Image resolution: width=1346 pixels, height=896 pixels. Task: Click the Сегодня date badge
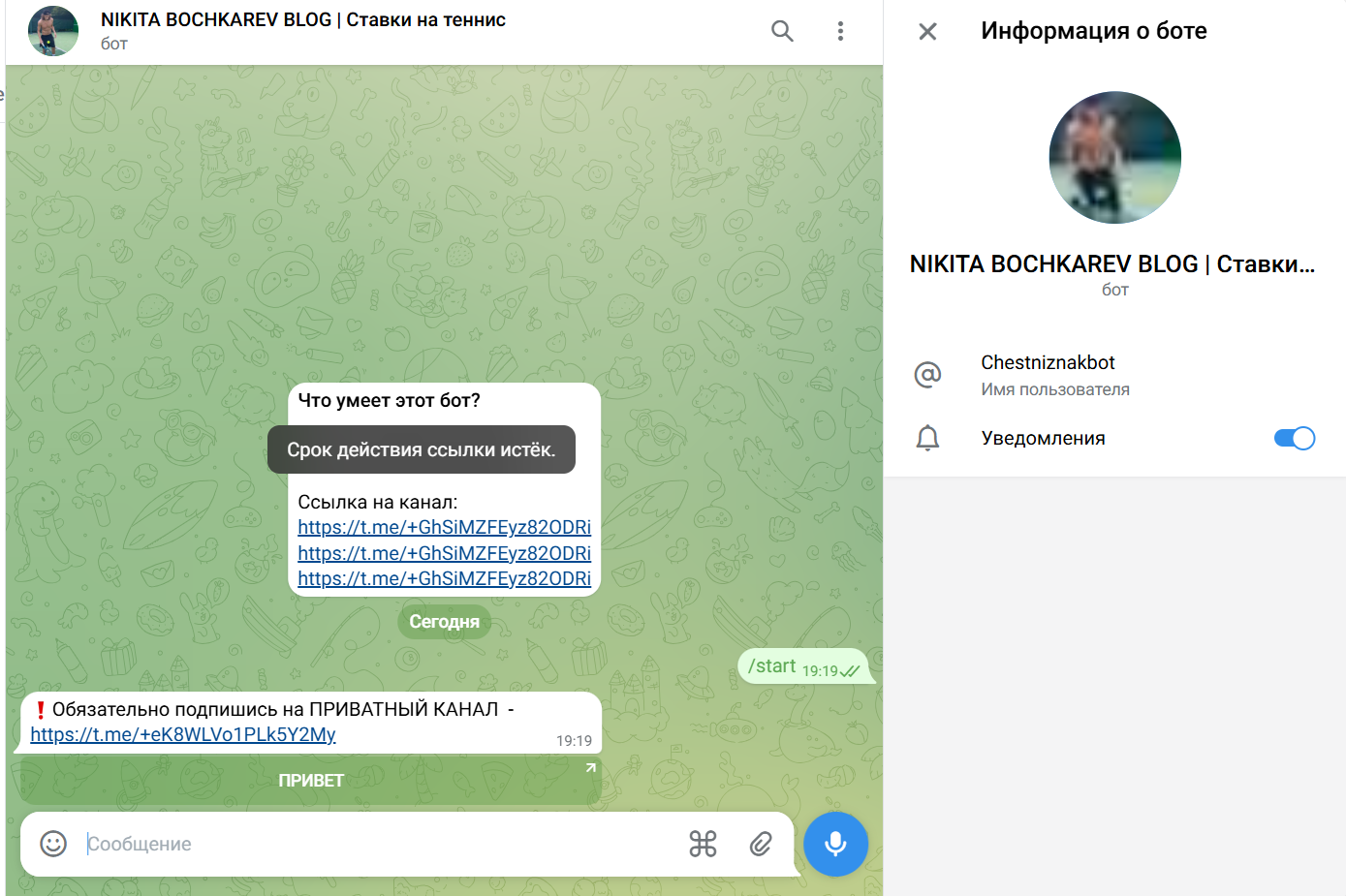444,622
